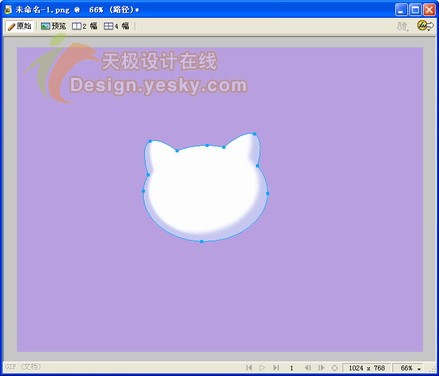Maximize the 未命名-1.png document window
The height and width of the screenshot is (376, 439).
[415, 9]
